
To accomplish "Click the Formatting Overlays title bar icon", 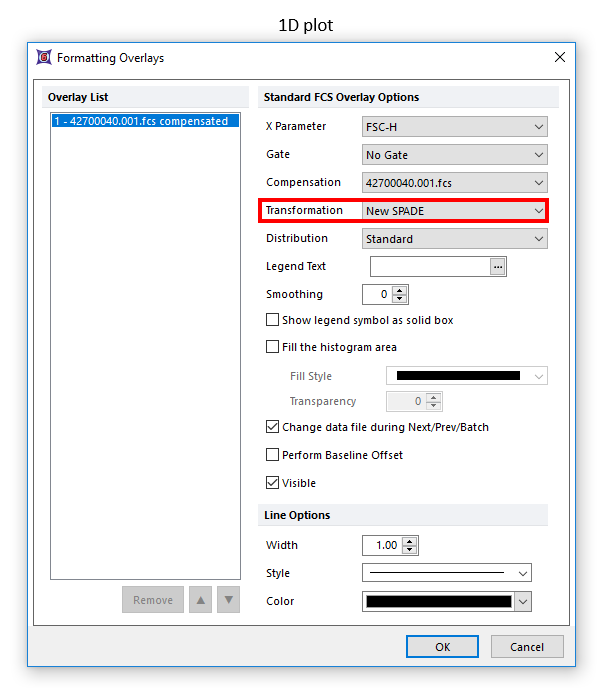I will [x=44, y=58].
